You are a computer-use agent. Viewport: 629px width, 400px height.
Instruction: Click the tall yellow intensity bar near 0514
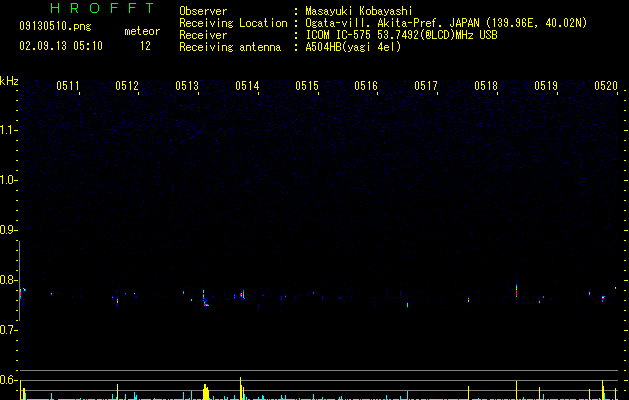click(x=241, y=388)
